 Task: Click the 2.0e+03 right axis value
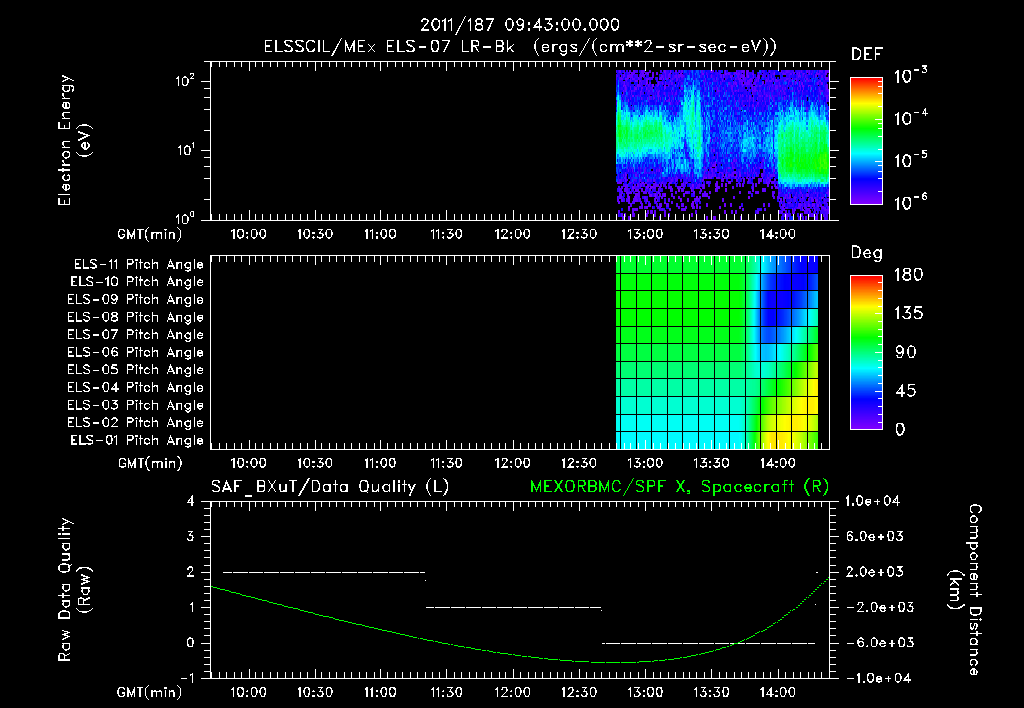pos(875,572)
